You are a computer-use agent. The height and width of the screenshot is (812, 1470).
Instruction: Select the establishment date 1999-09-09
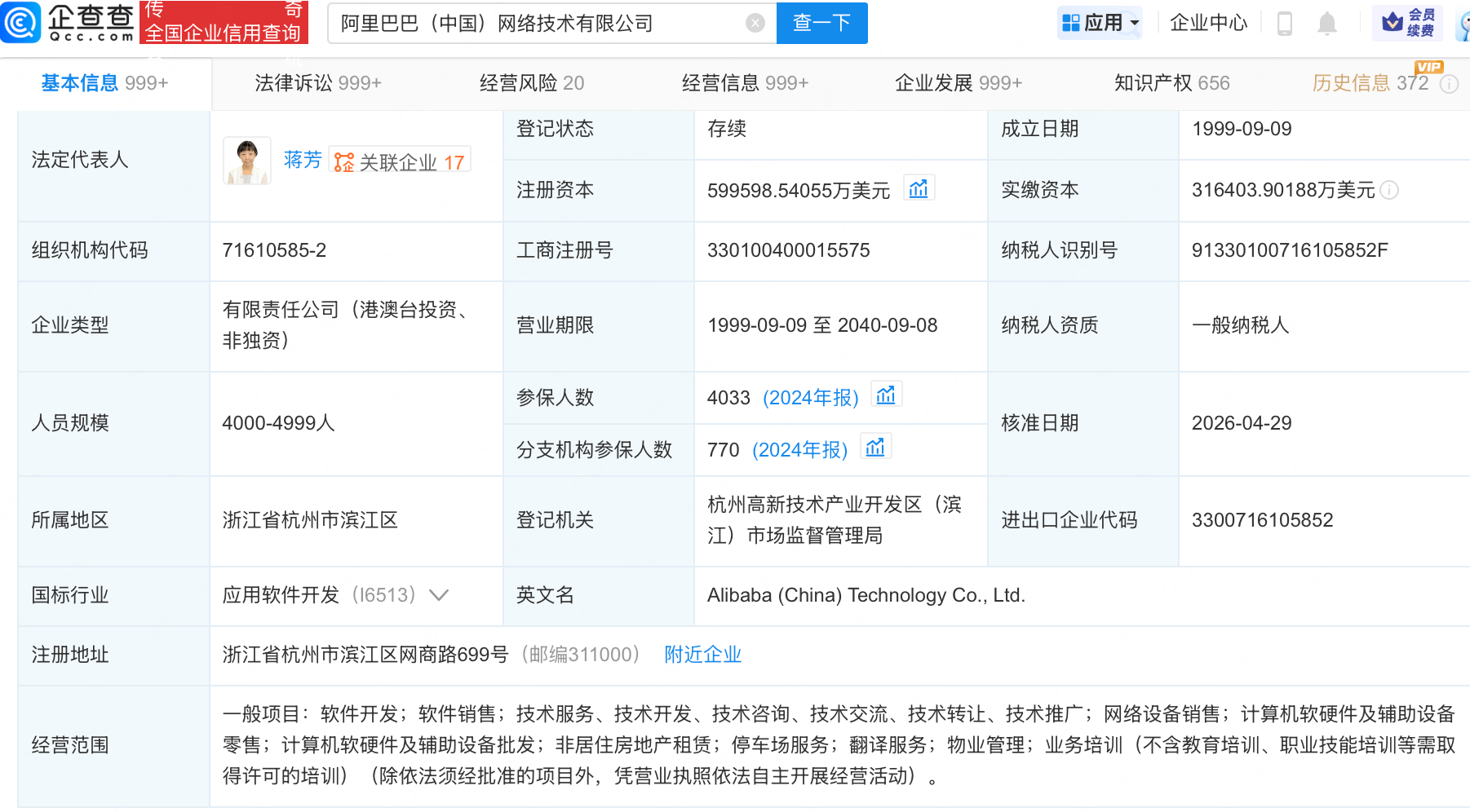(1242, 129)
